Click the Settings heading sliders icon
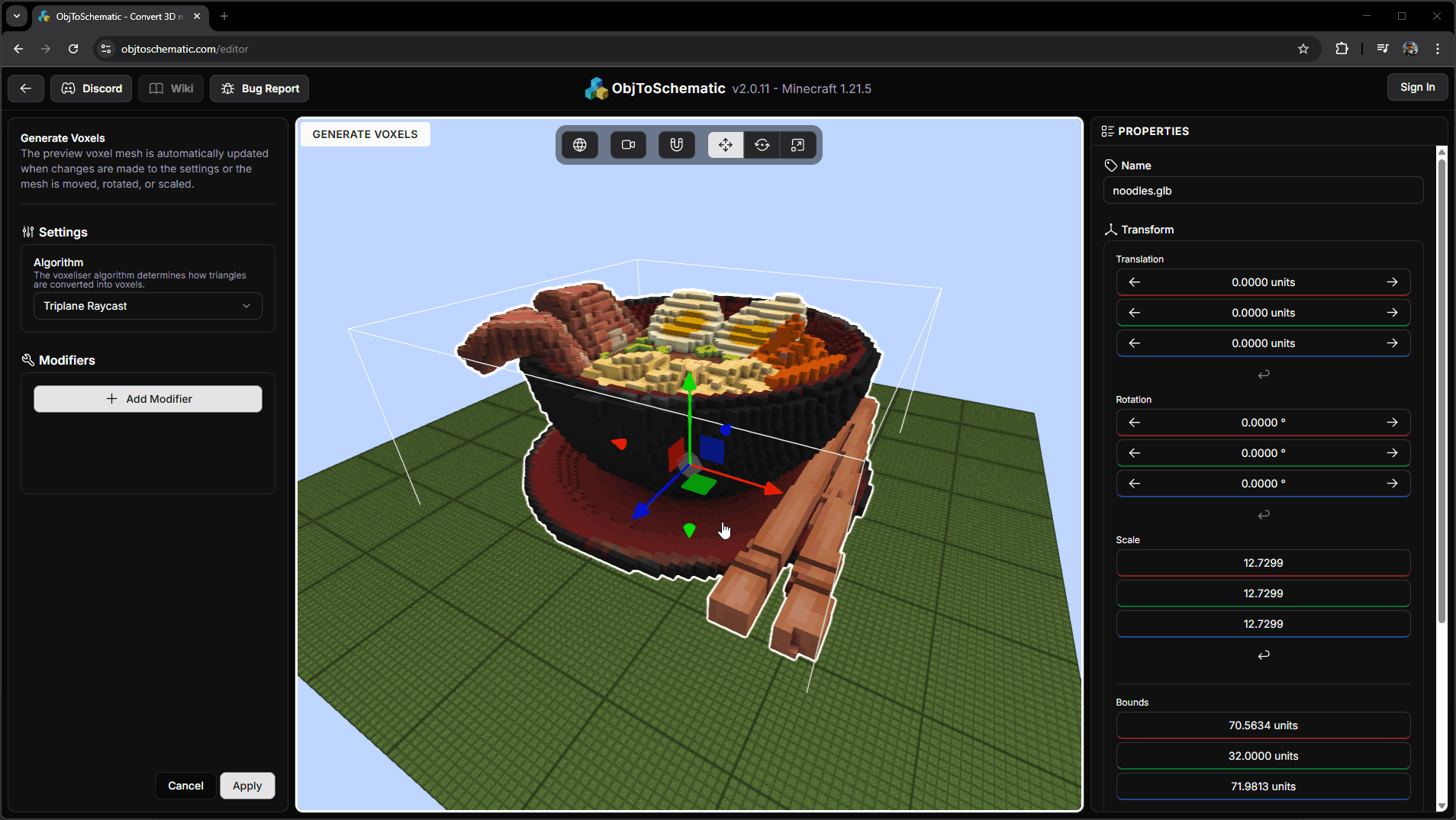The height and width of the screenshot is (820, 1456). pyautogui.click(x=28, y=232)
